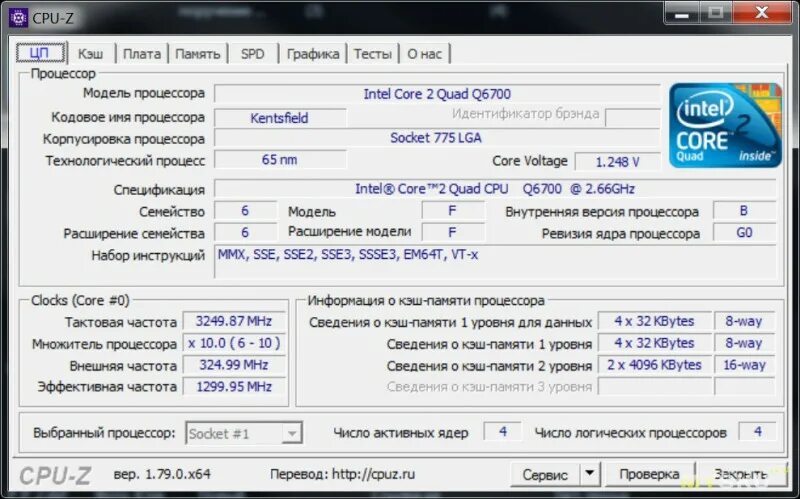The height and width of the screenshot is (499, 800).
Task: Click the Kentsfield code name value
Action: [280, 118]
